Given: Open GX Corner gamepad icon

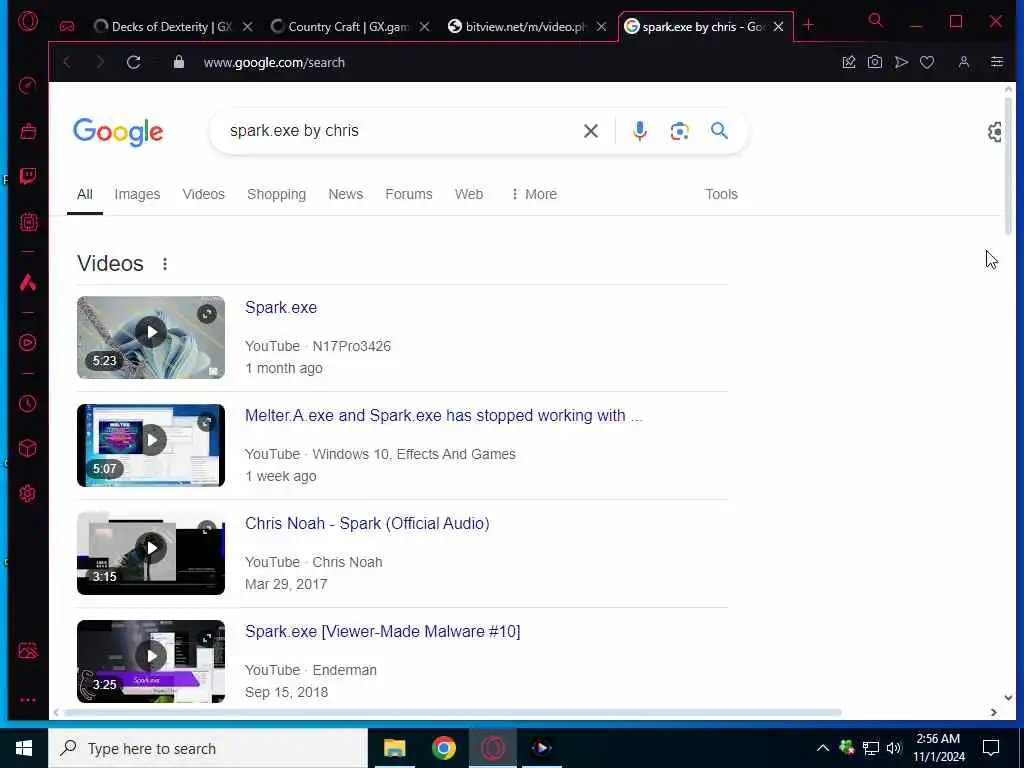Looking at the screenshot, I should tap(67, 26).
